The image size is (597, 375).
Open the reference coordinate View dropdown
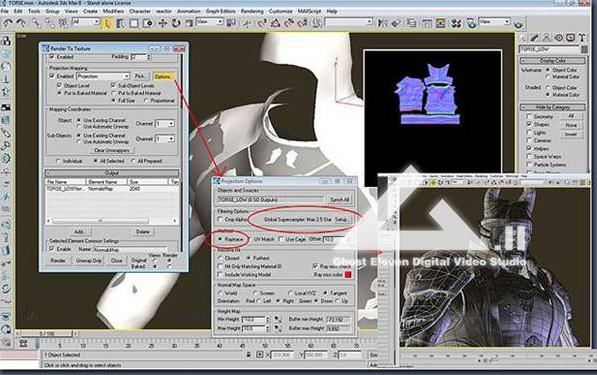pyautogui.click(x=209, y=22)
